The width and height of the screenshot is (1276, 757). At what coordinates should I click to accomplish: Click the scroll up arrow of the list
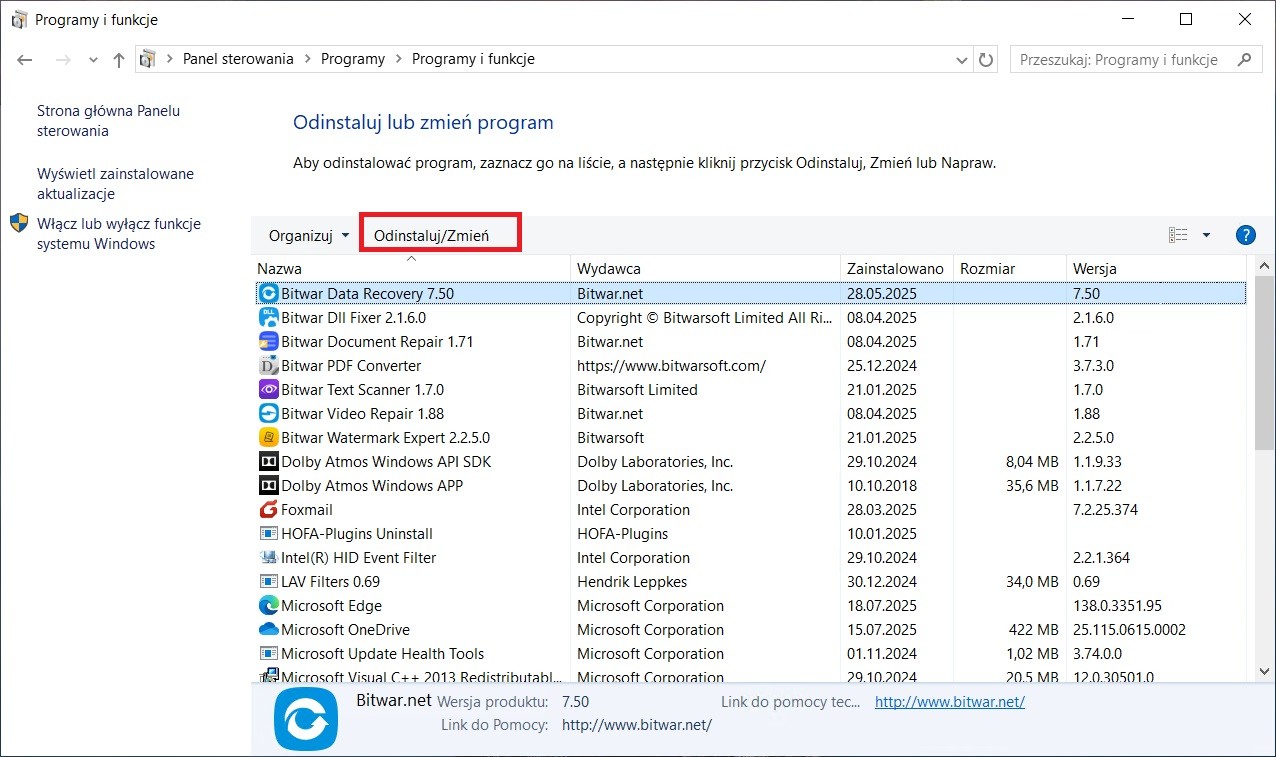tap(1265, 267)
